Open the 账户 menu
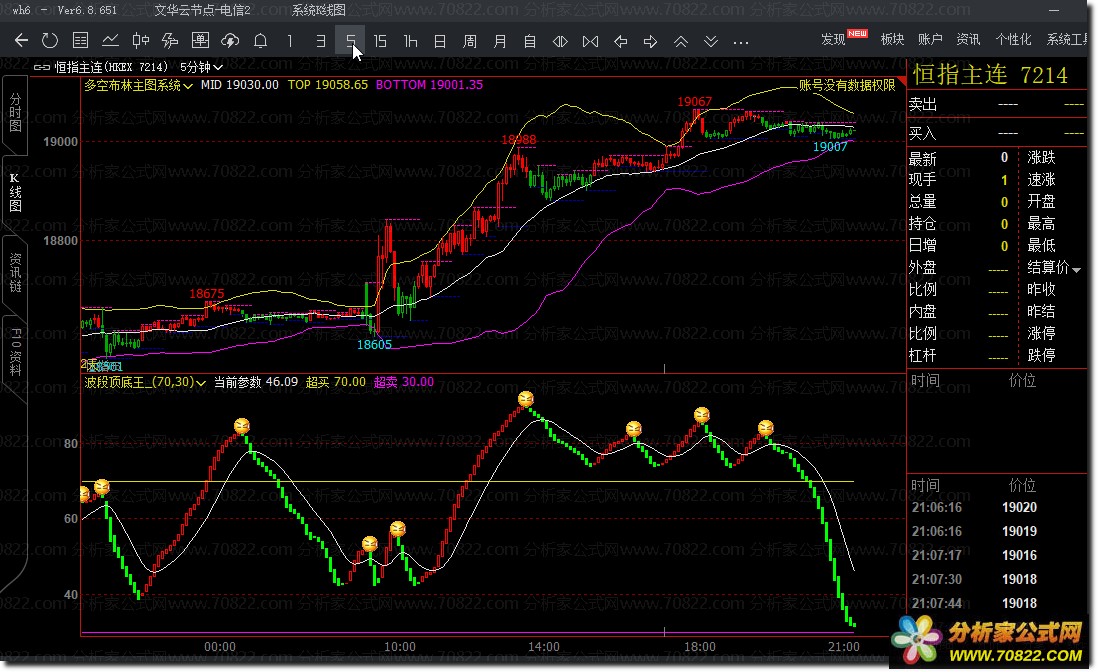The width and height of the screenshot is (1099, 672). 930,39
